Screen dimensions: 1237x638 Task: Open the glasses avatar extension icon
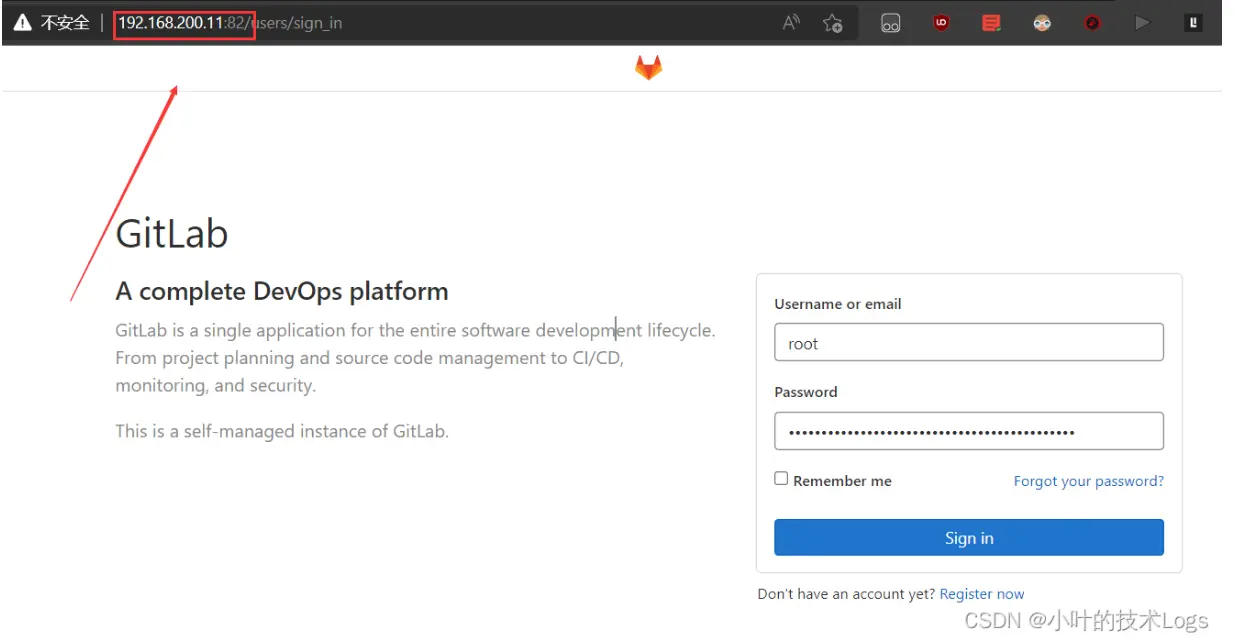tap(1042, 23)
